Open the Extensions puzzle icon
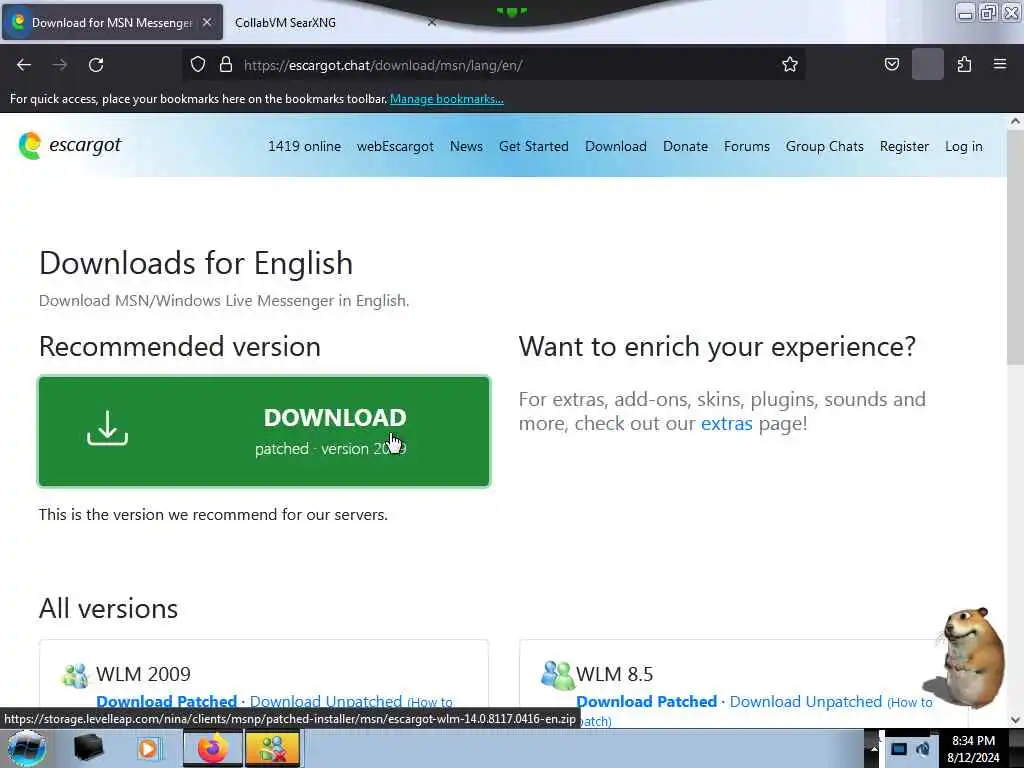Screen dimensions: 1024x768 pyautogui.click(x=965, y=64)
